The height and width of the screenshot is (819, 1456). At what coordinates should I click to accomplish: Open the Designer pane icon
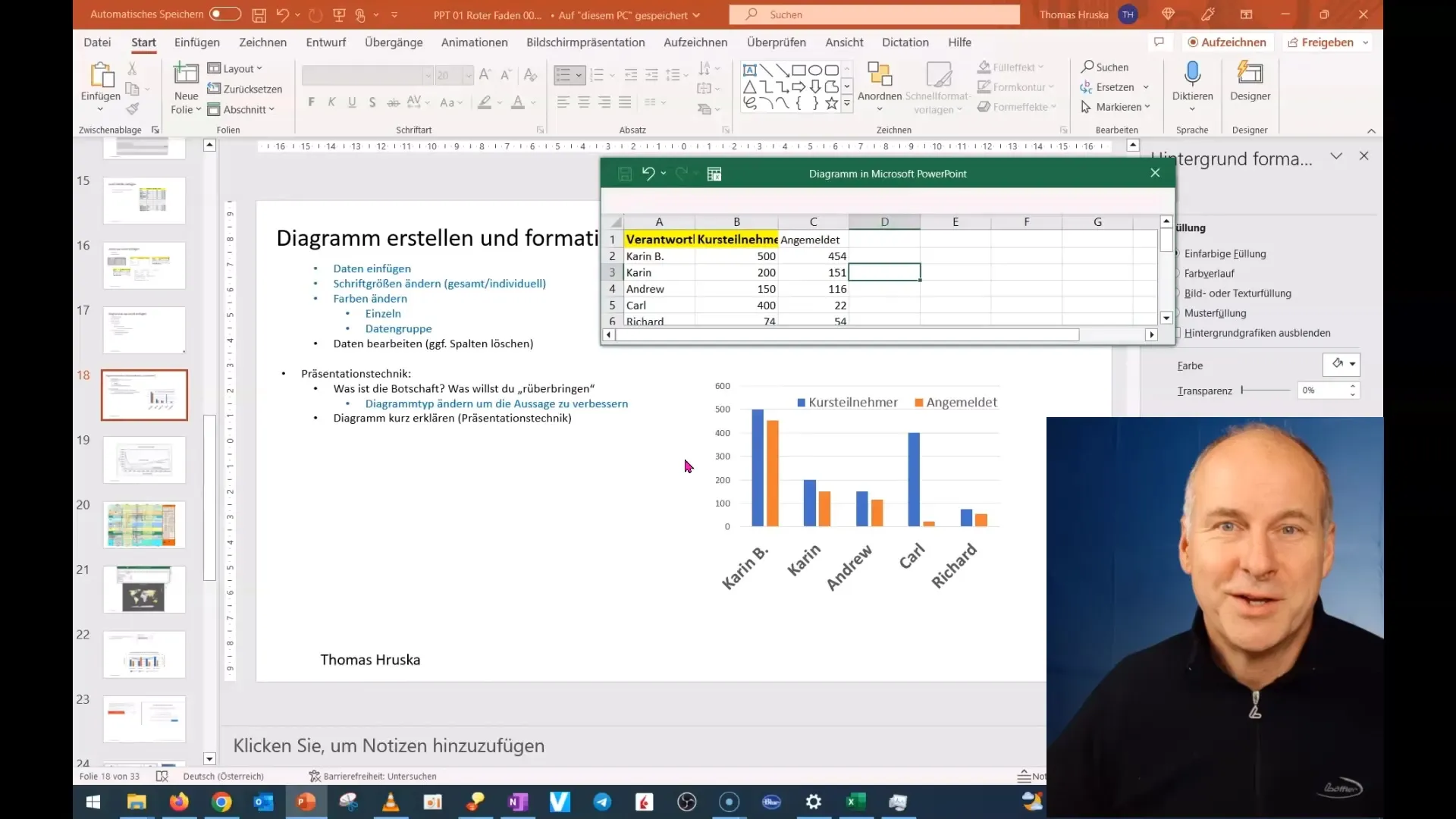(x=1250, y=74)
